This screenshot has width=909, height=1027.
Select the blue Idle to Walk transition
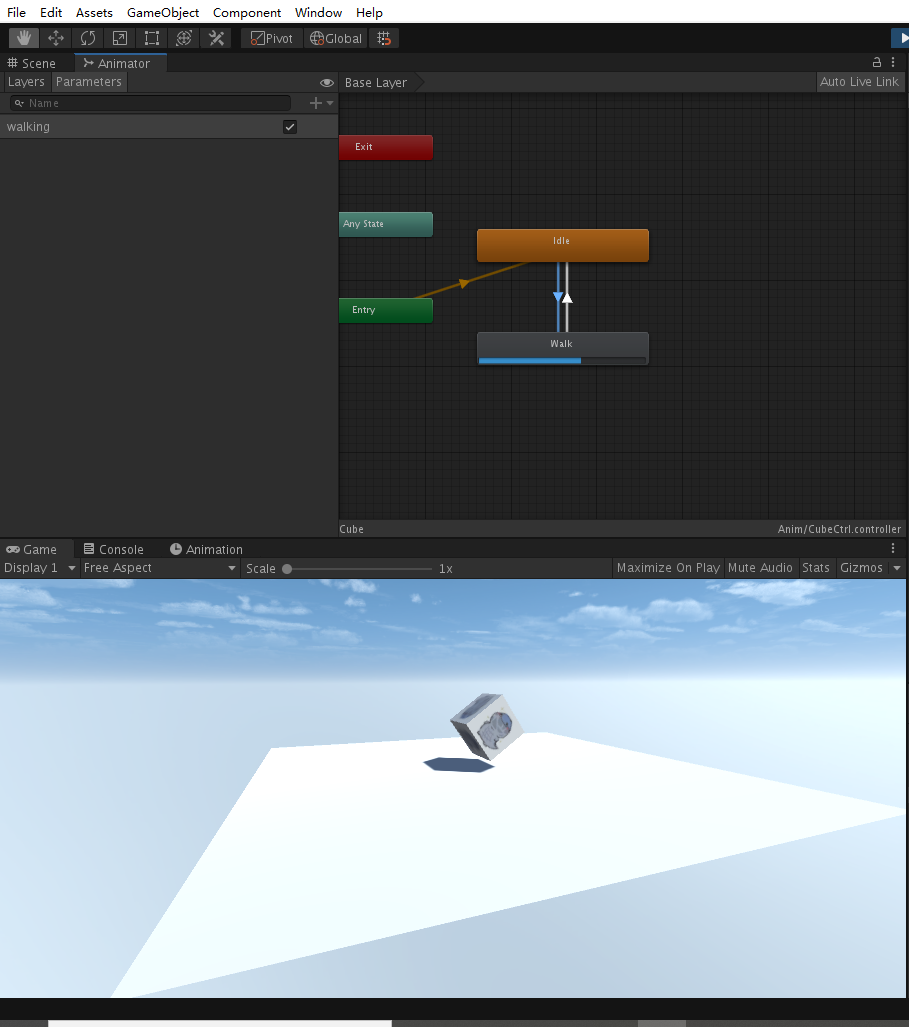558,297
